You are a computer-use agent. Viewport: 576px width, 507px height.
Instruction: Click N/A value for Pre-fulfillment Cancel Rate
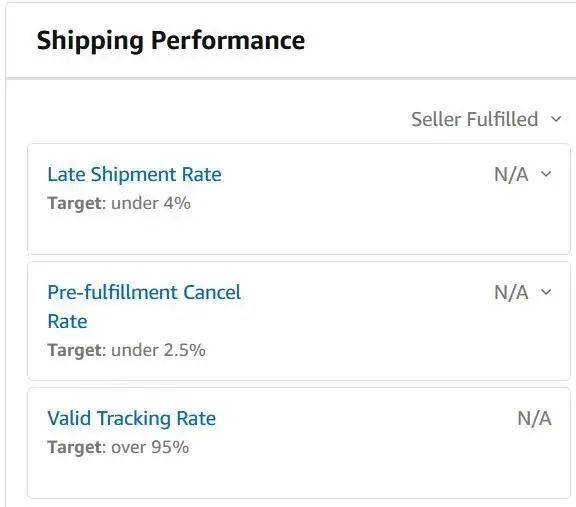click(511, 293)
